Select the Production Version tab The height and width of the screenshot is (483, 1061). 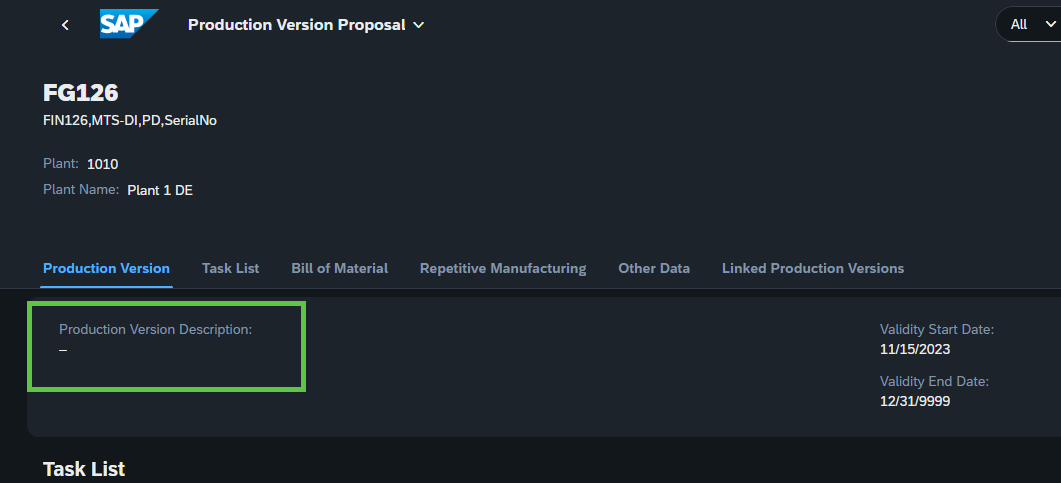point(106,269)
